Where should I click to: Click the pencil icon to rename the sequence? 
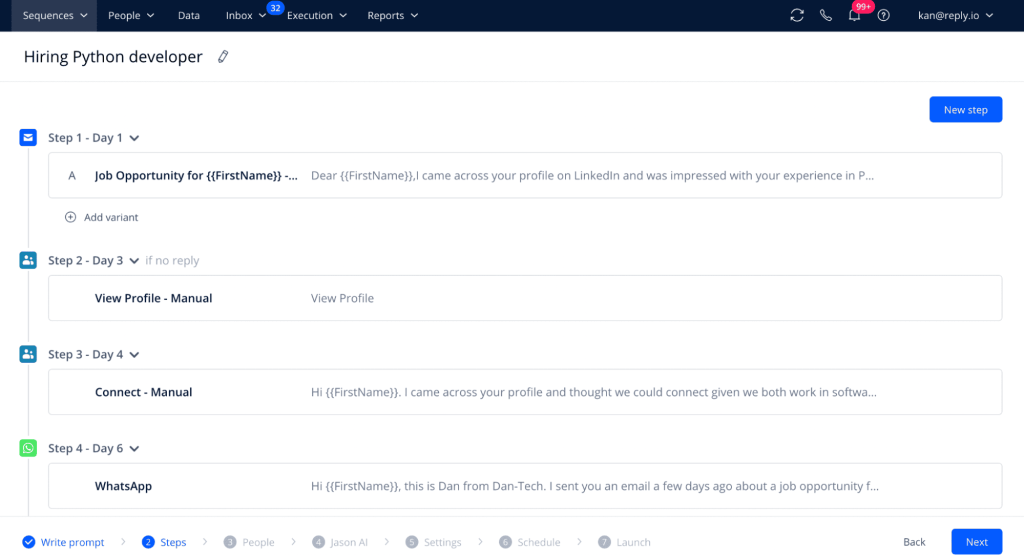point(223,57)
